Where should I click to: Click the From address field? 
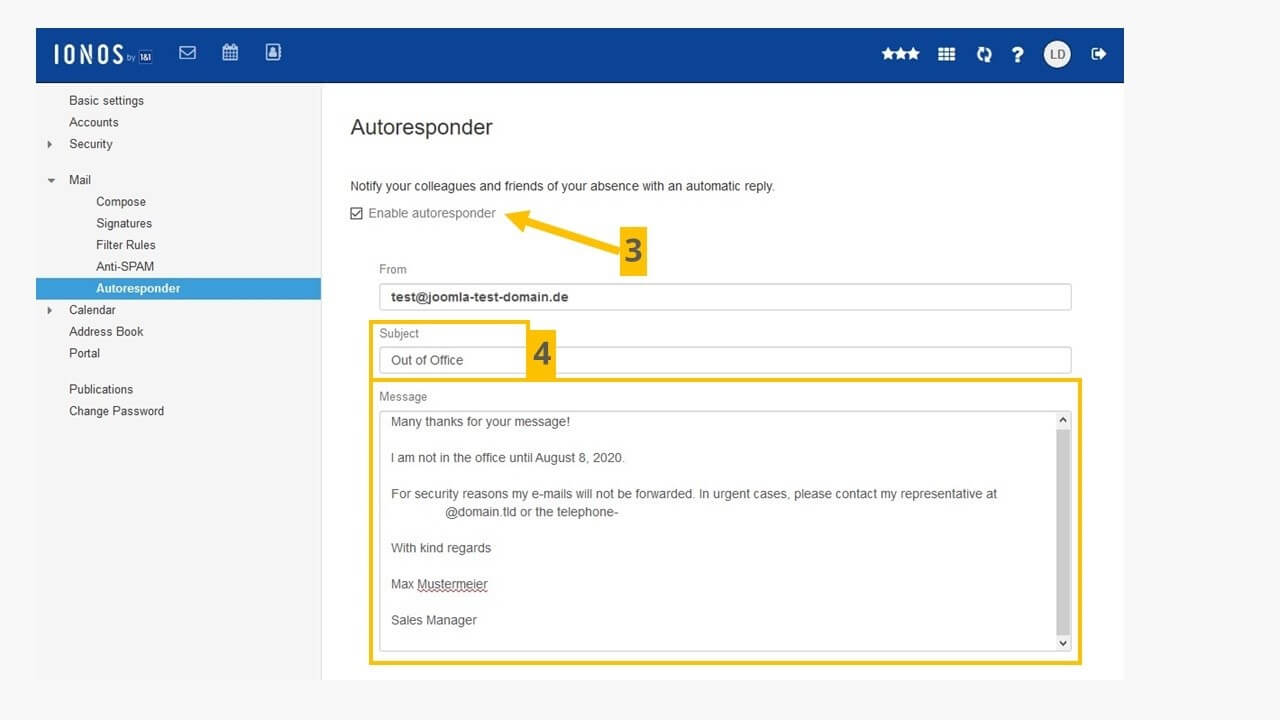[x=725, y=297]
